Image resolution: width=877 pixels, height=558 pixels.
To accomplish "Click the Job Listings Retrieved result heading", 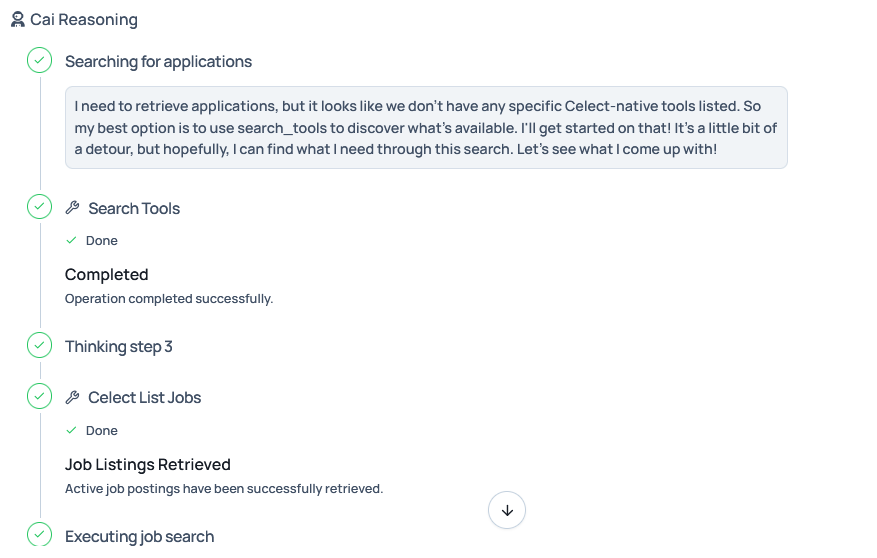I will point(148,465).
